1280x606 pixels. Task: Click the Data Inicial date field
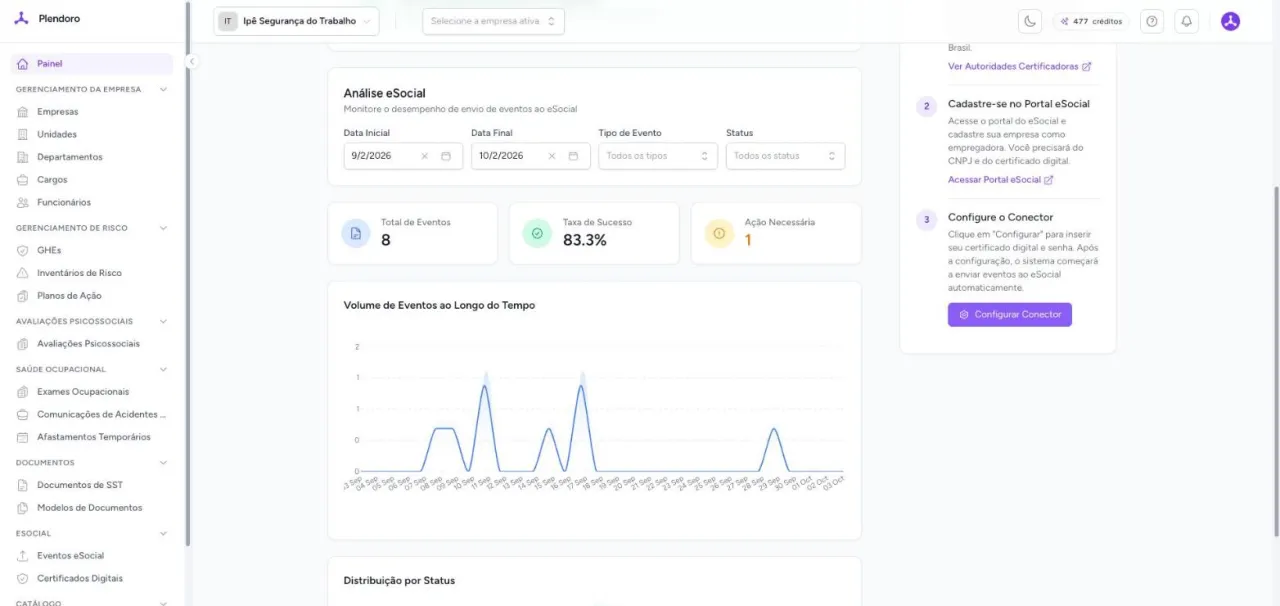403,156
